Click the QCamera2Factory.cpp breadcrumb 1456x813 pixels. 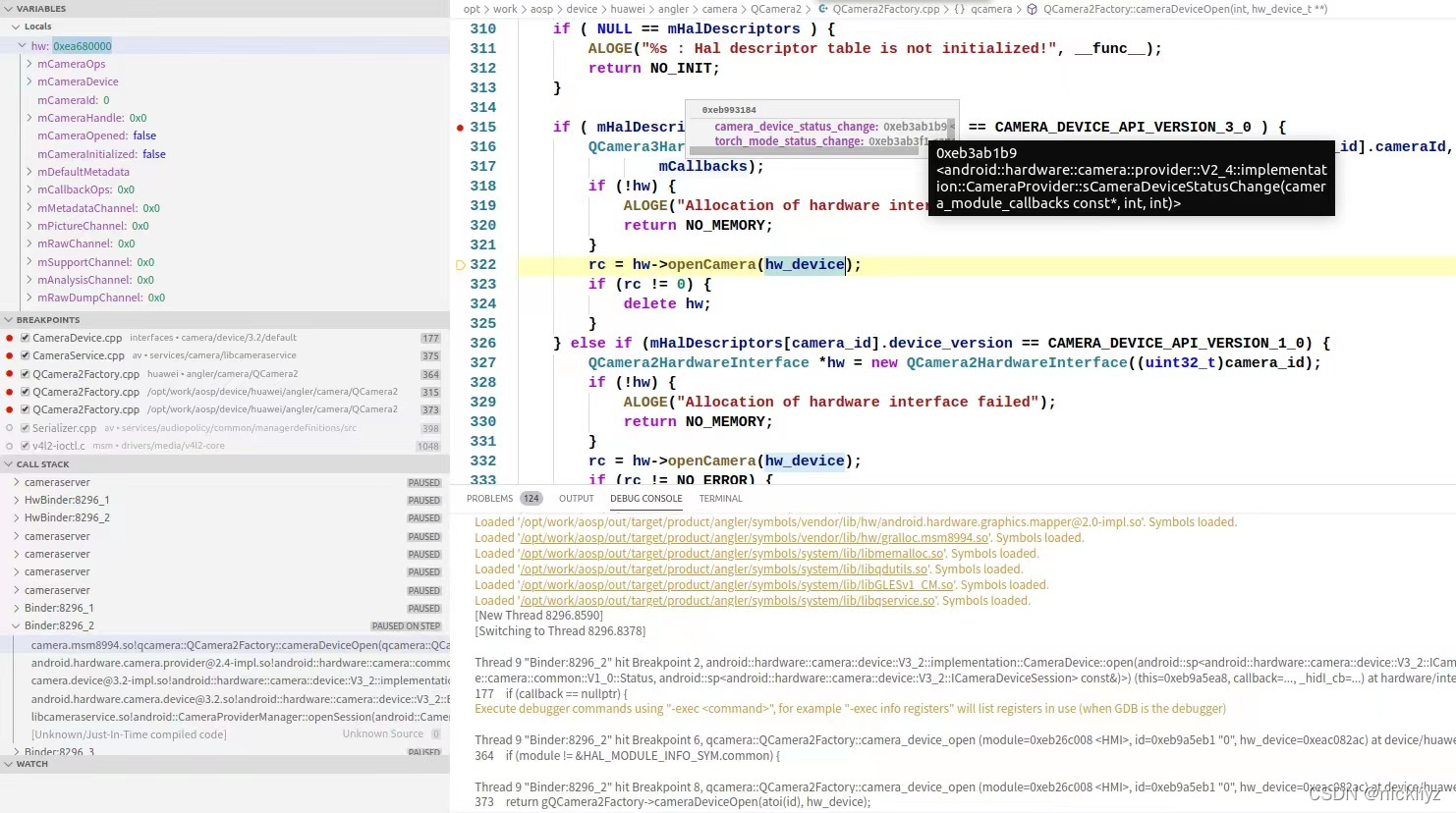point(886,9)
